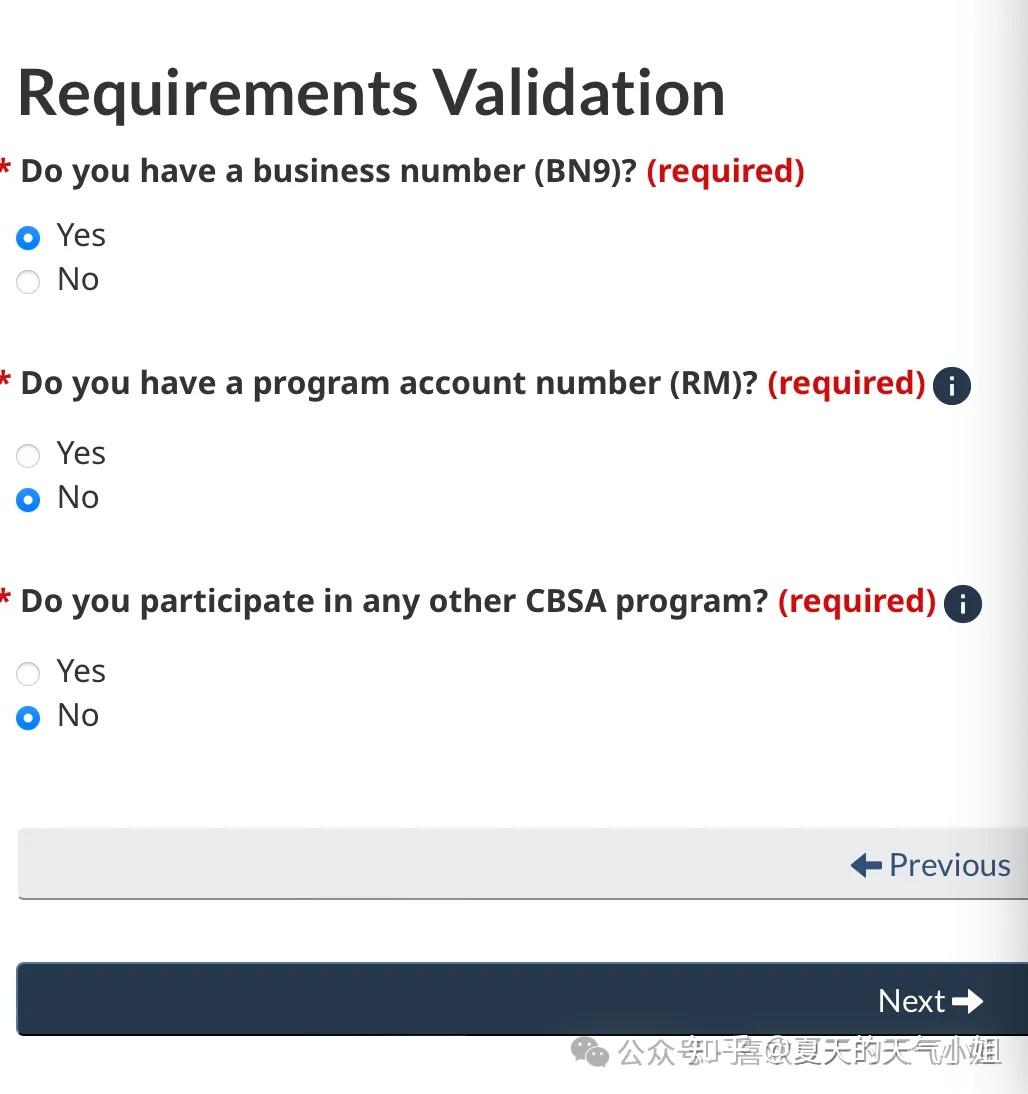Viewport: 1028px width, 1094px height.
Task: Show info icon beside CBSA program question
Action: (962, 604)
